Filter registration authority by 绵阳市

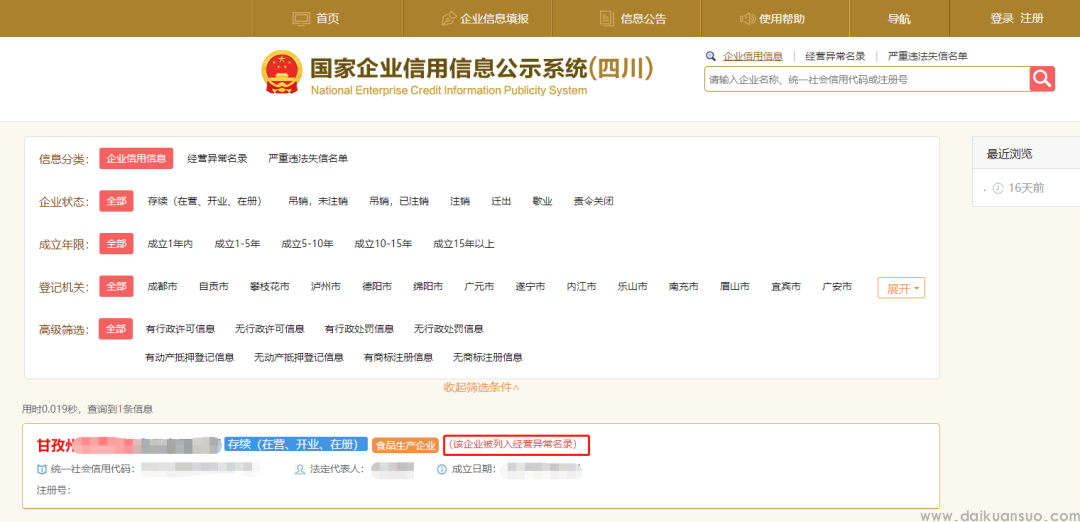click(x=428, y=286)
